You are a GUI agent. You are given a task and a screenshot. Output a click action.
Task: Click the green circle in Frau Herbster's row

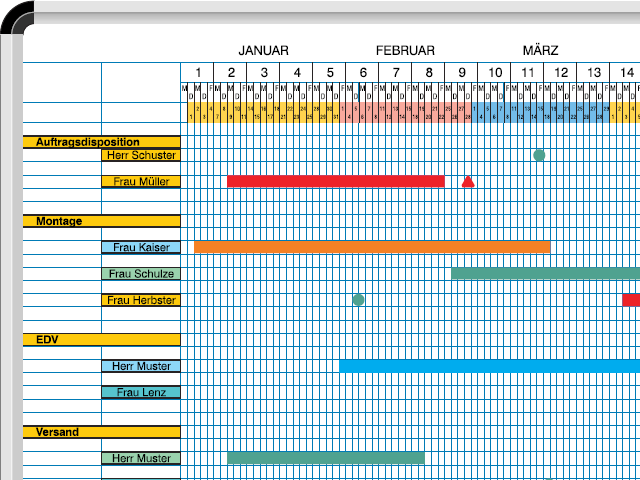pos(359,299)
